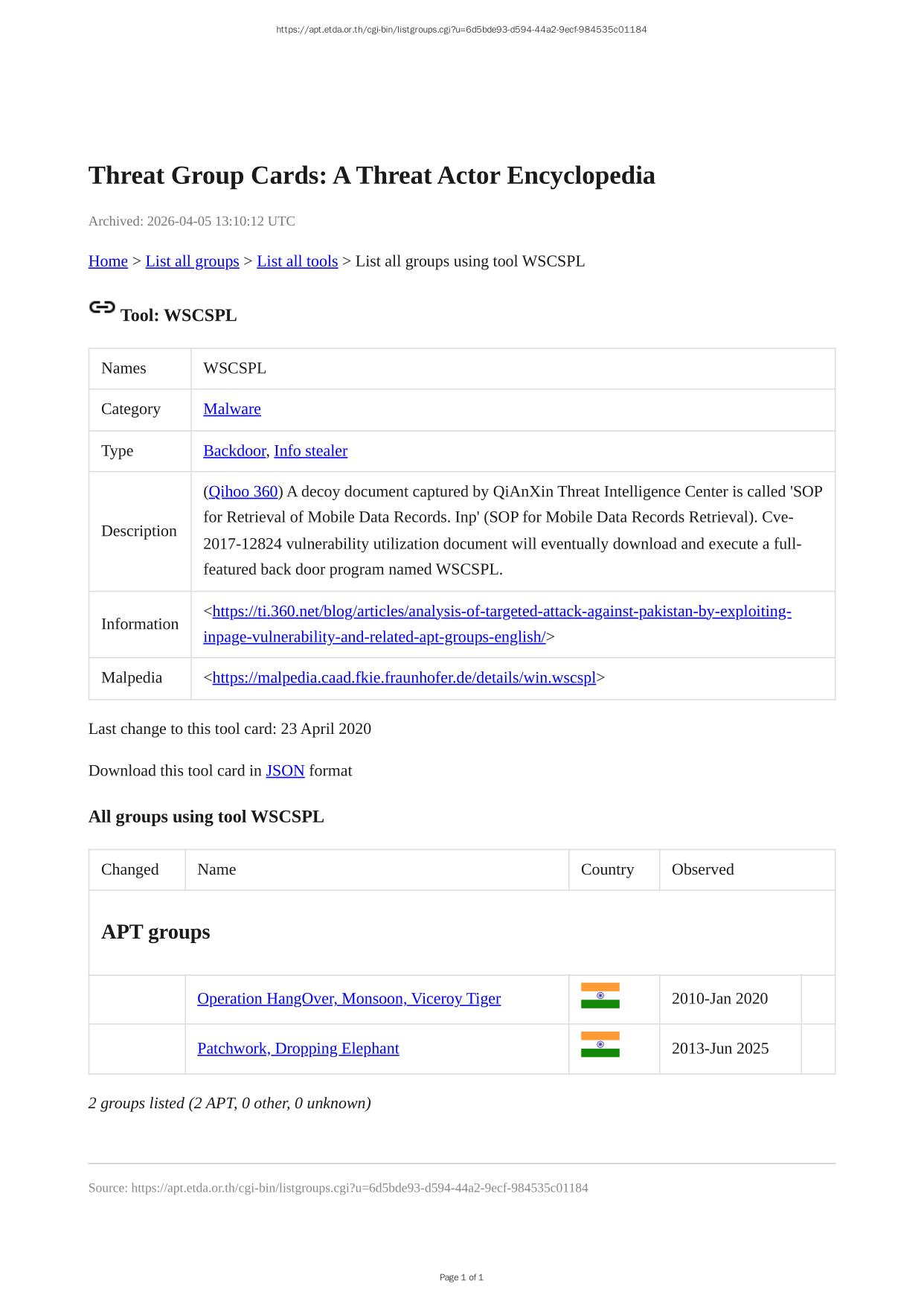Open the Qihoo 360 source link
Screen dimensions: 924x1307
pyautogui.click(x=243, y=492)
